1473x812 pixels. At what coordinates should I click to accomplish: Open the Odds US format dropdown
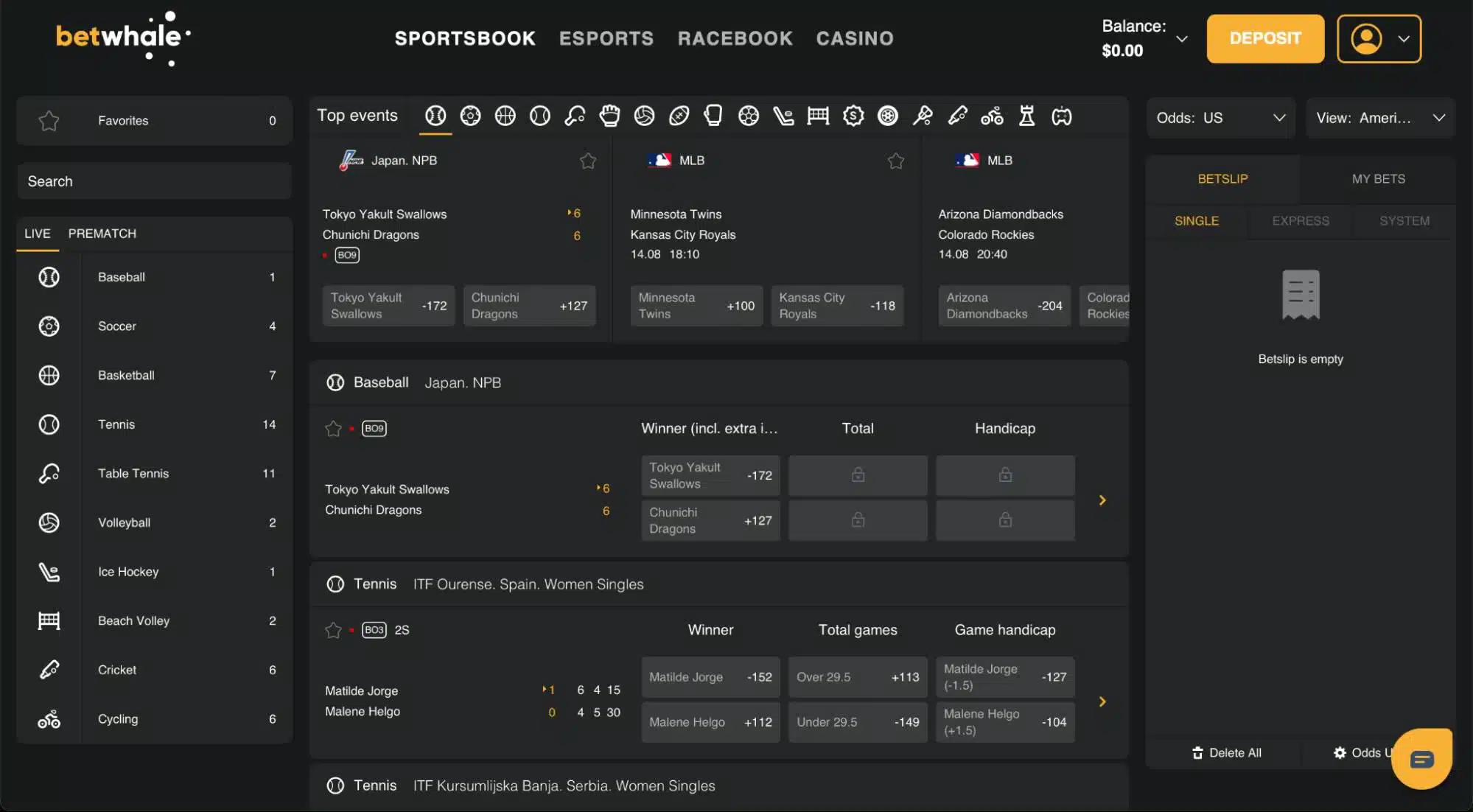(1220, 118)
